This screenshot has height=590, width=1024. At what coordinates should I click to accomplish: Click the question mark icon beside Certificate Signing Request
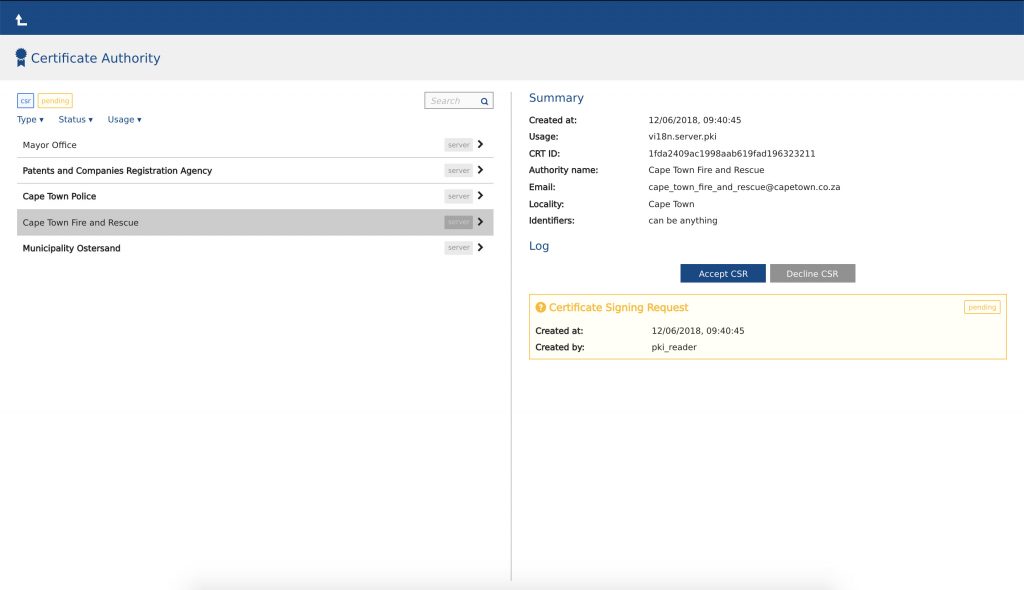[x=541, y=307]
